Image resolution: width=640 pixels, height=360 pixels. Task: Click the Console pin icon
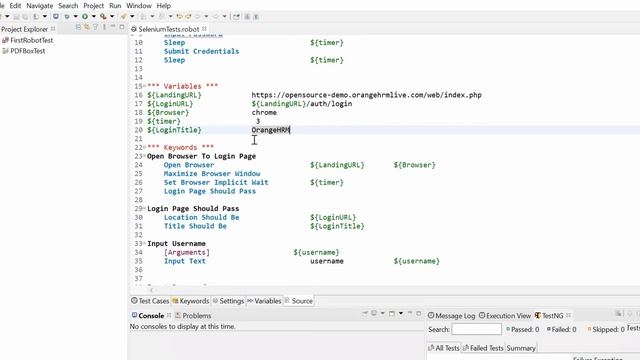pyautogui.click(x=364, y=313)
